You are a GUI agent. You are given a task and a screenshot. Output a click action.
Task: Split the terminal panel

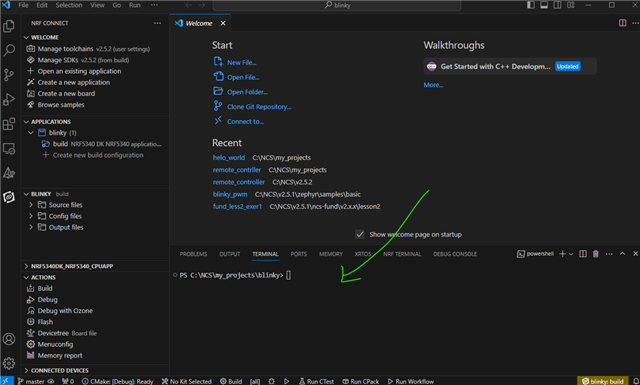pos(583,254)
